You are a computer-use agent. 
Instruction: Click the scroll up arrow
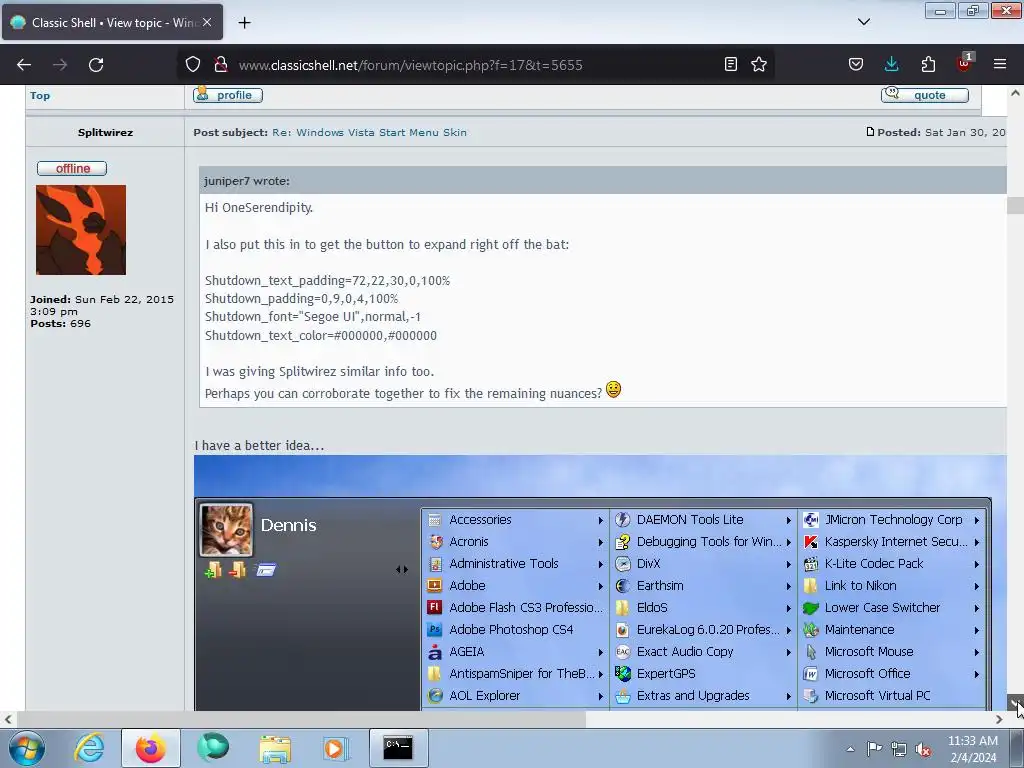coord(1015,93)
